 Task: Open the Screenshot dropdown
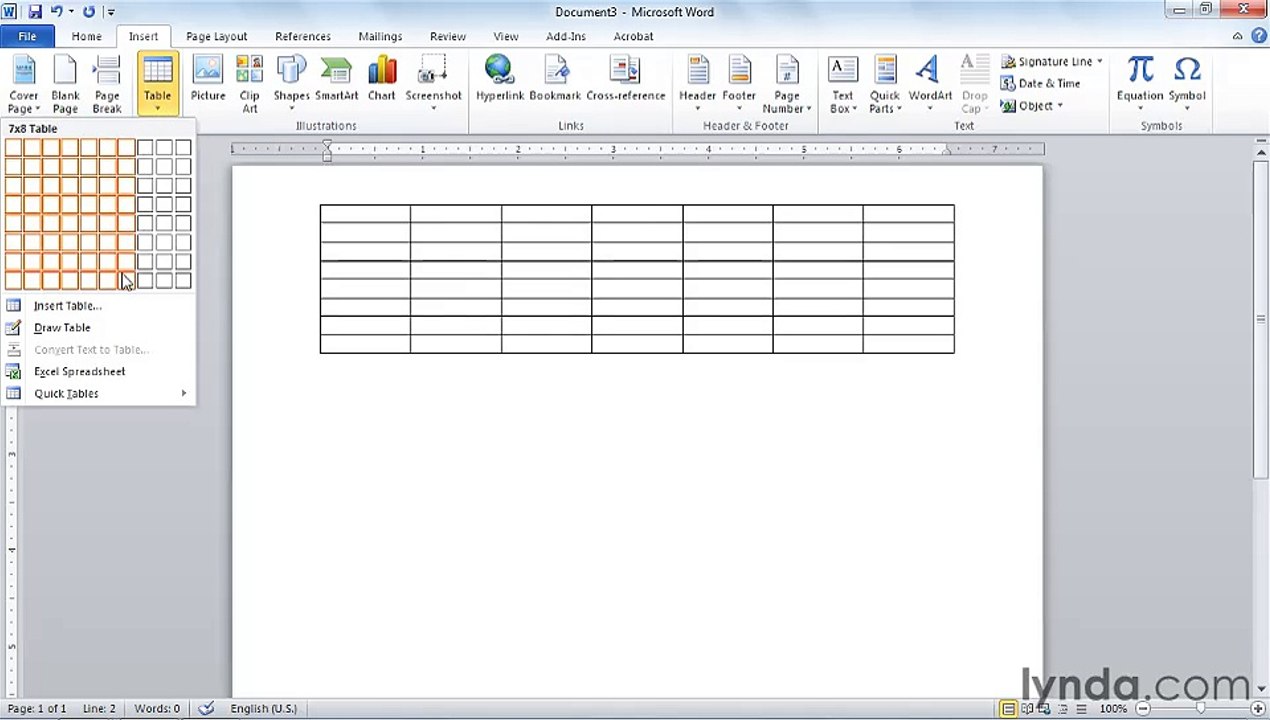pyautogui.click(x=433, y=85)
